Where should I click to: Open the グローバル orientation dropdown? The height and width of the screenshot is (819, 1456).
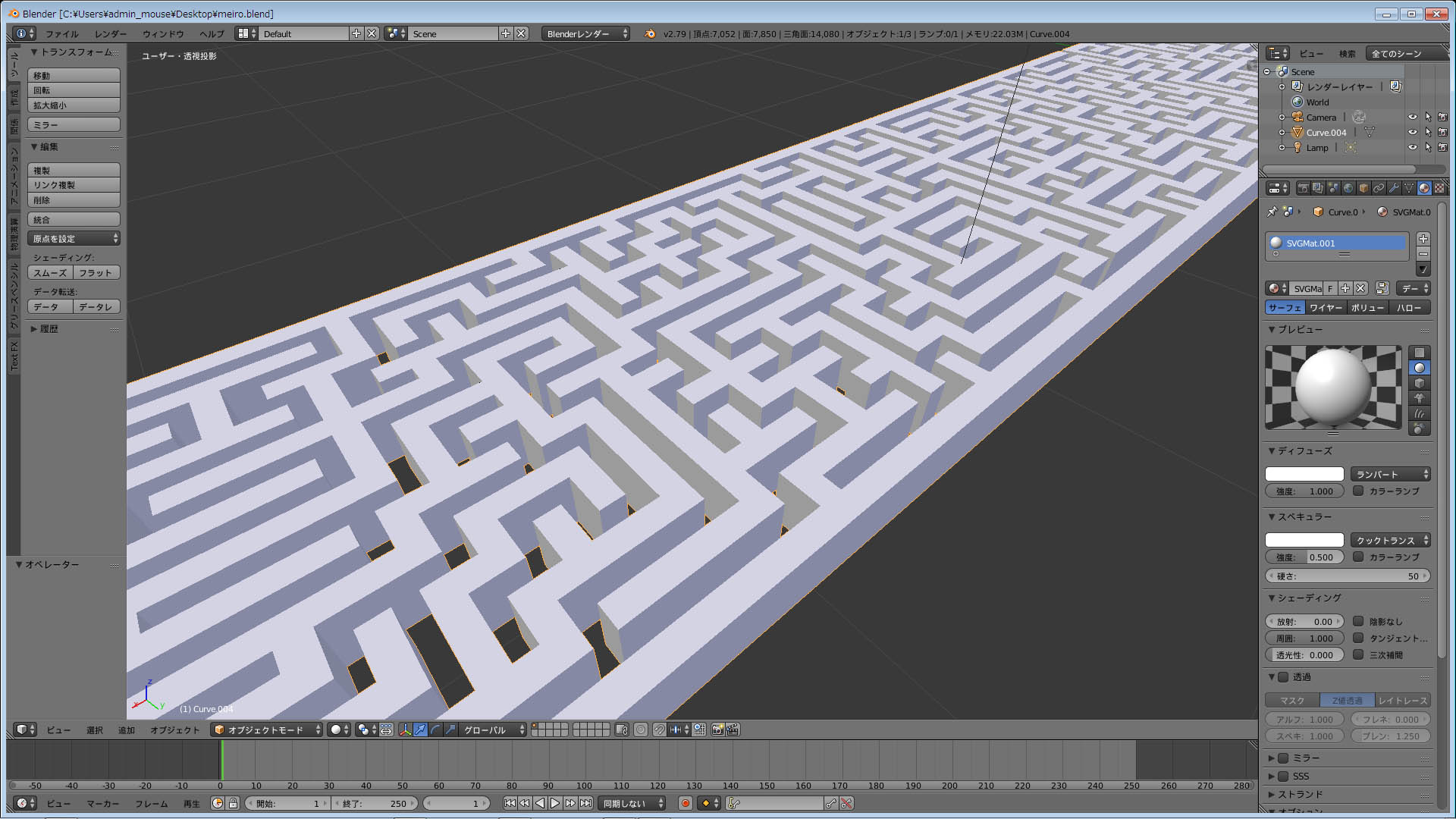[x=493, y=730]
